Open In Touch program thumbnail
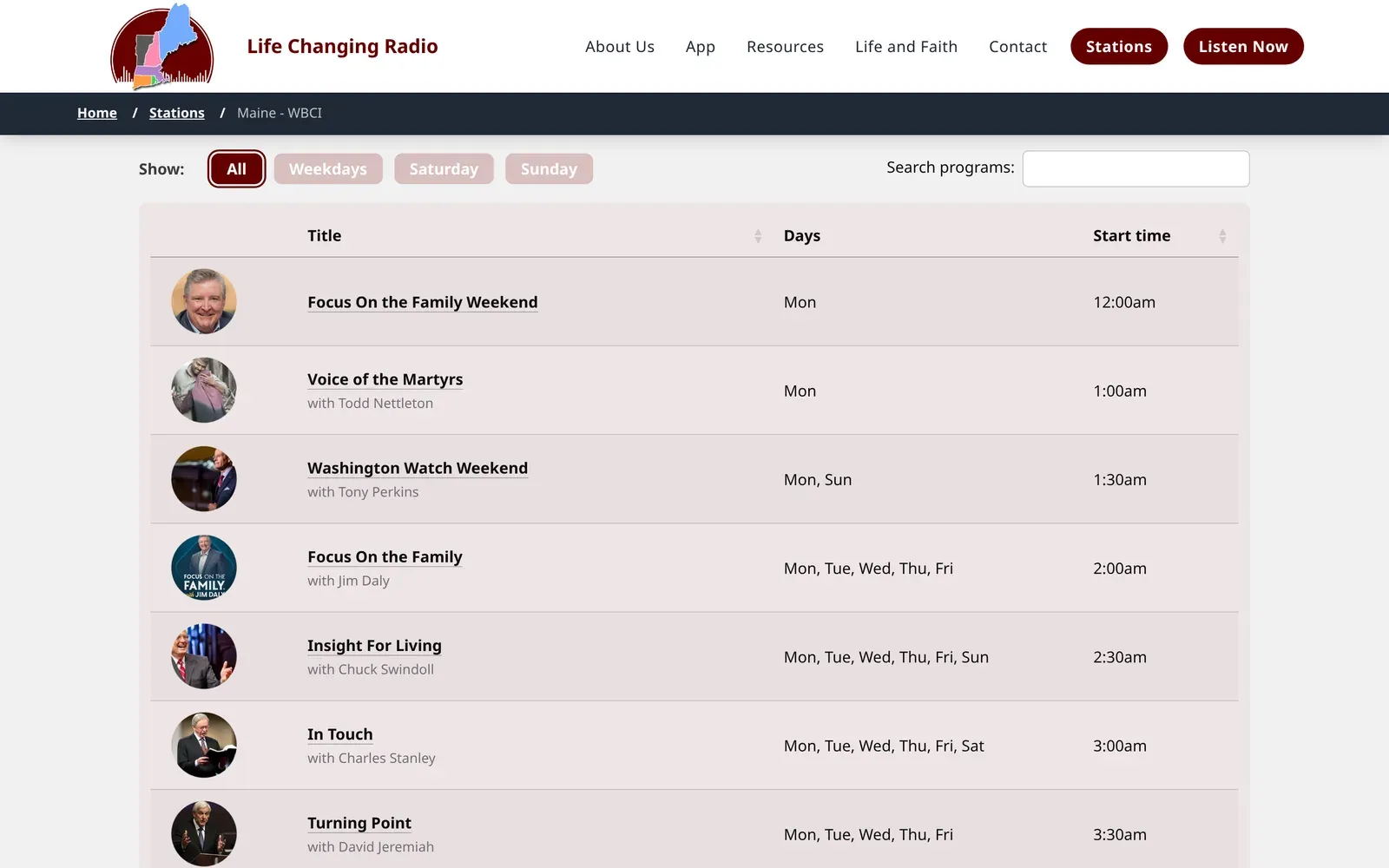 (x=204, y=745)
